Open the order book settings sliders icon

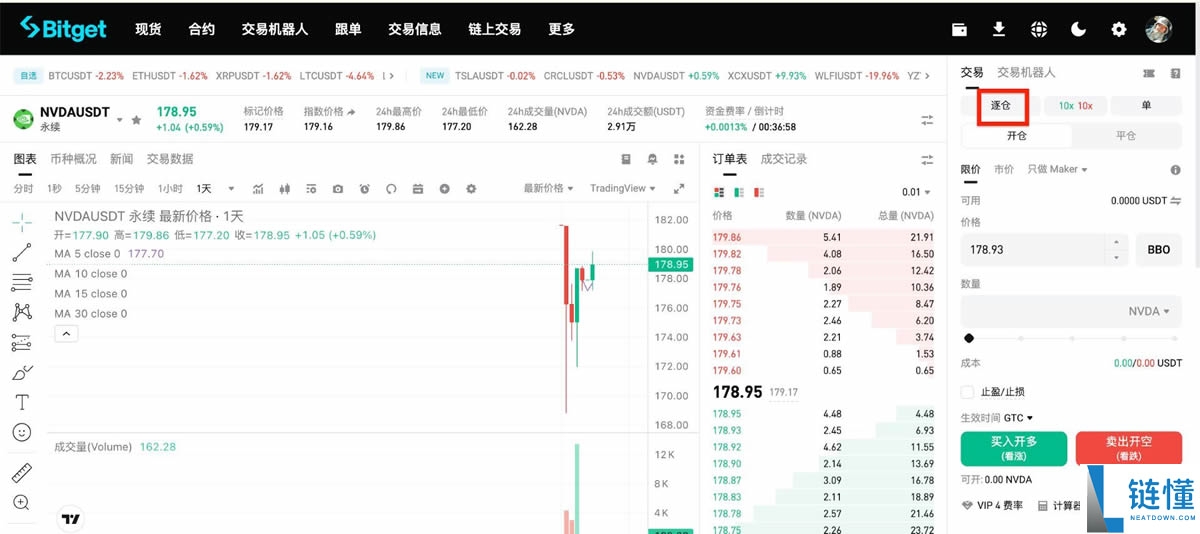tap(927, 159)
